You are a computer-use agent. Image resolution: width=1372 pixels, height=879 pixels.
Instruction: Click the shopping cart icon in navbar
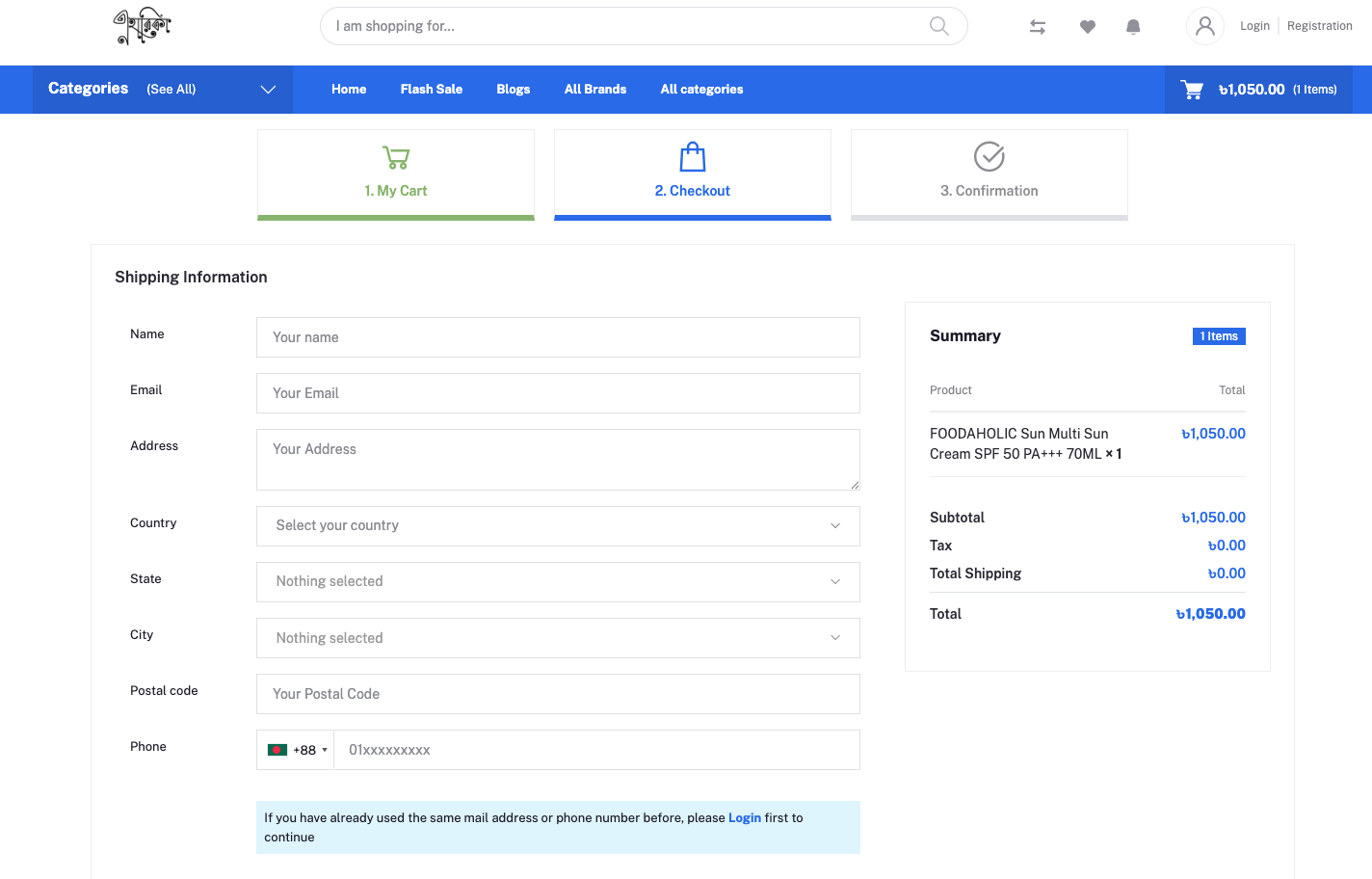click(x=1192, y=90)
